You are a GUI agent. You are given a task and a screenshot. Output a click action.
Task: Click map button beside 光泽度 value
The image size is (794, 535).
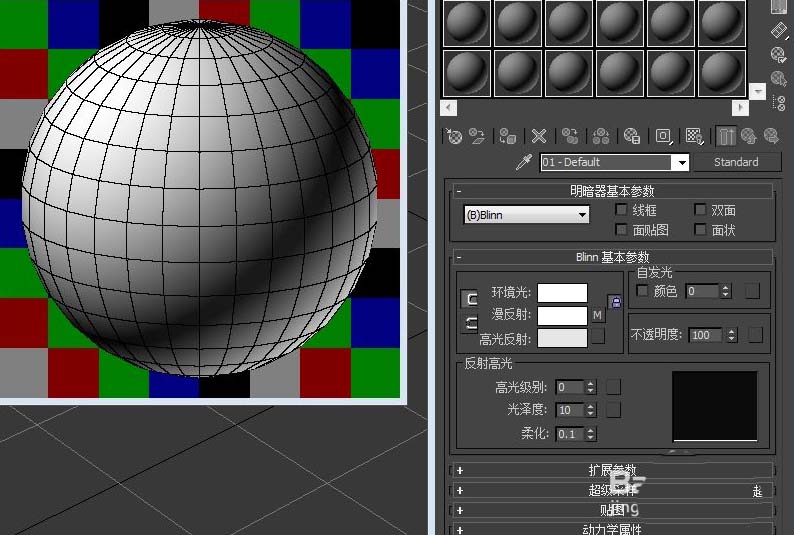[x=613, y=409]
